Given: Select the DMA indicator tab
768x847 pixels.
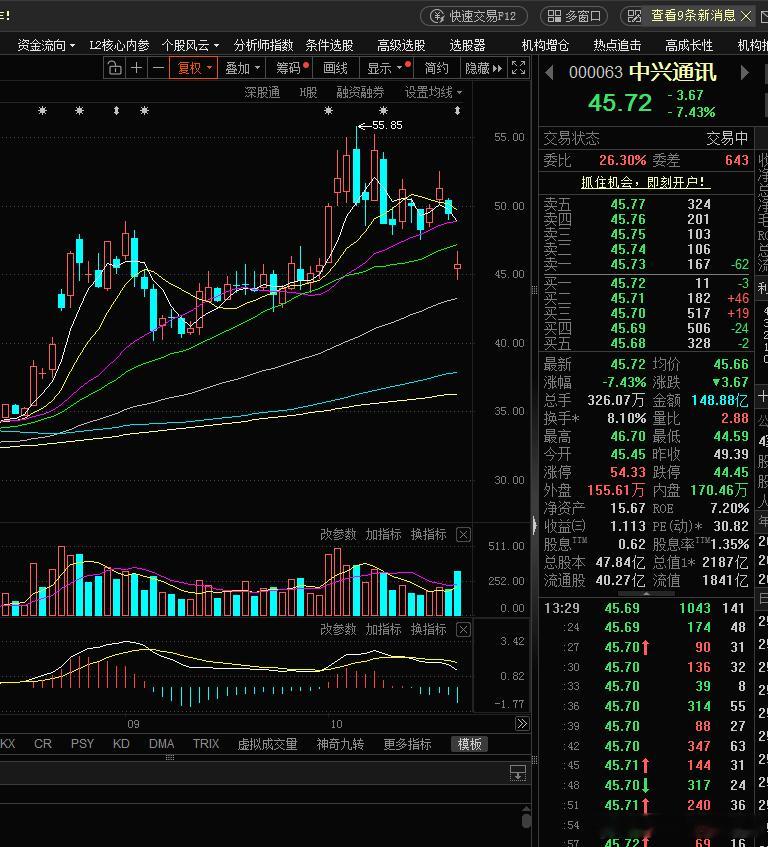Looking at the screenshot, I should (161, 744).
